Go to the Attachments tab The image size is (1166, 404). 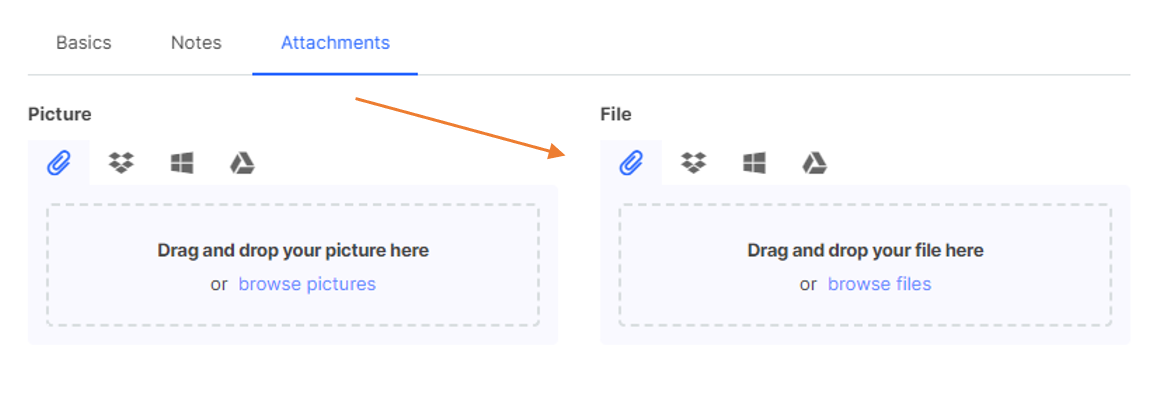(x=335, y=42)
